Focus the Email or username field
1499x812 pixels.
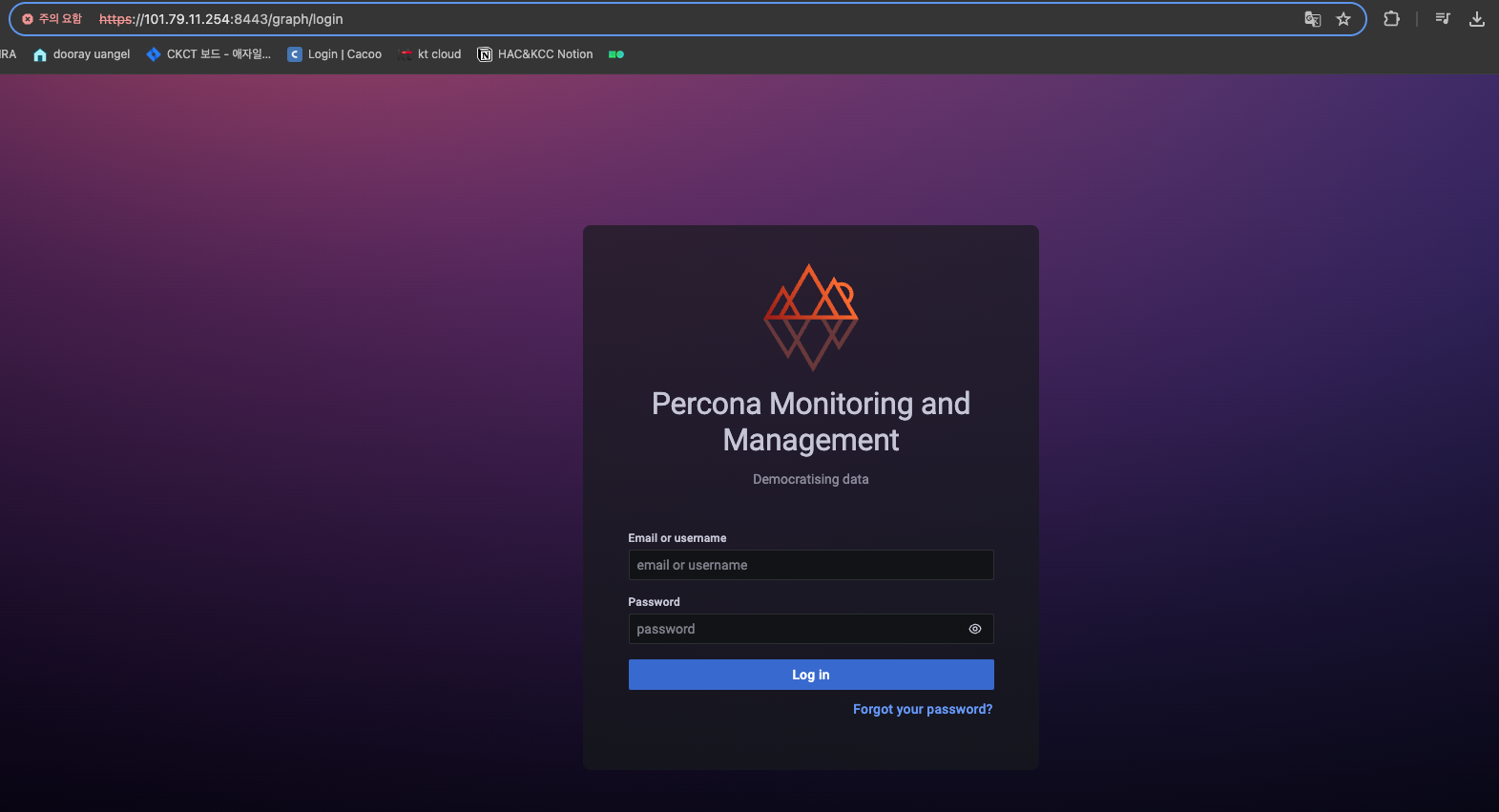[811, 565]
